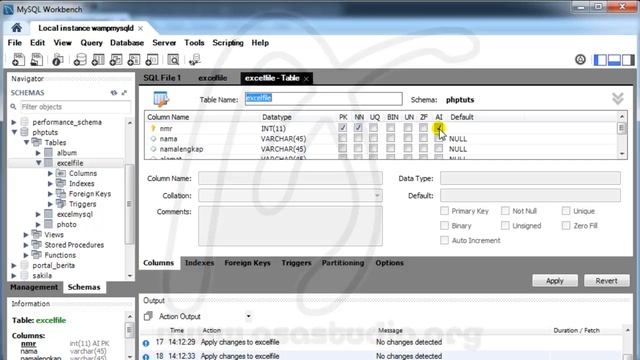Toggle NN checkbox for namalengkap column
The width and height of the screenshot is (640, 360).
[x=358, y=149]
